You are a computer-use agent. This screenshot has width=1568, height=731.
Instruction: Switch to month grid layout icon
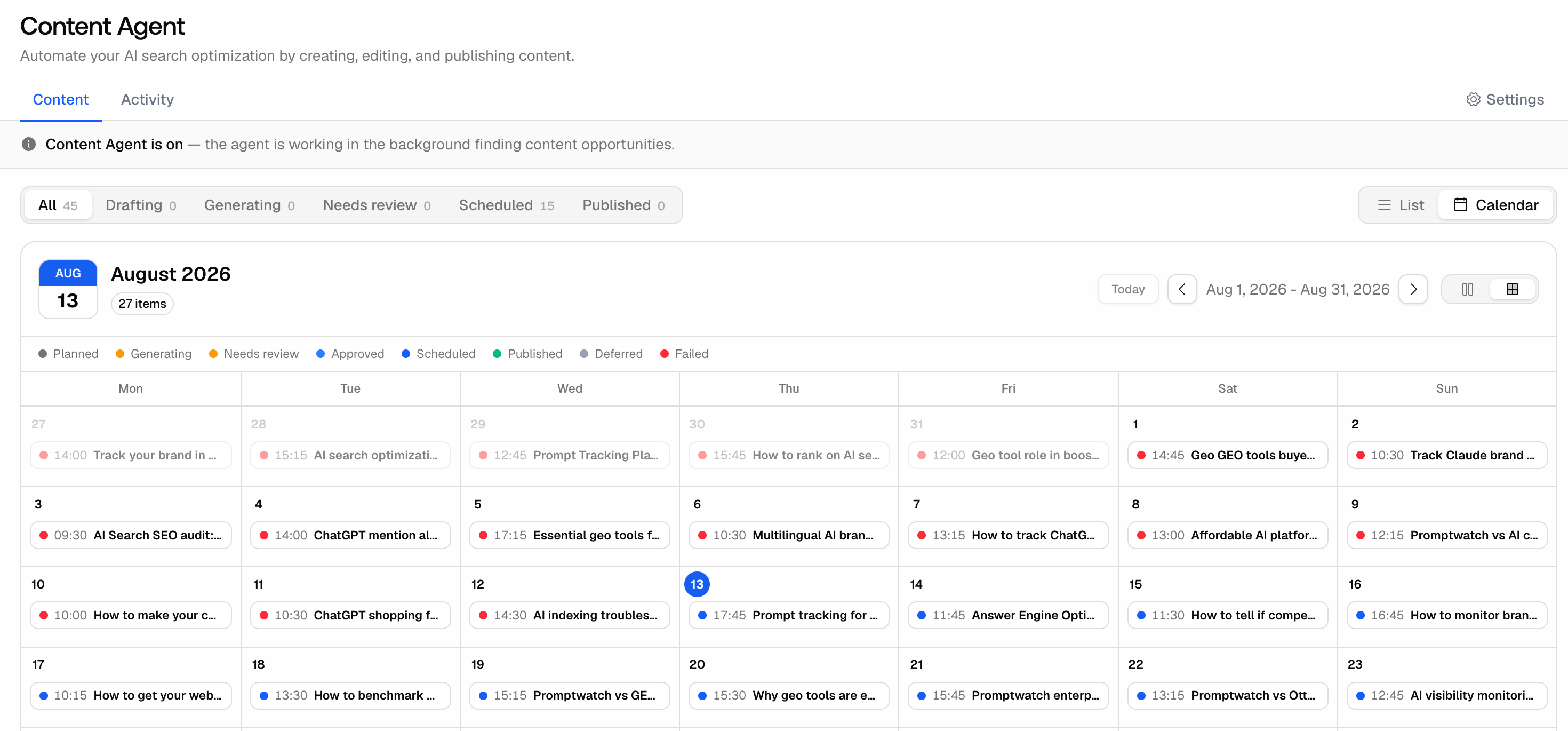pyautogui.click(x=1513, y=289)
